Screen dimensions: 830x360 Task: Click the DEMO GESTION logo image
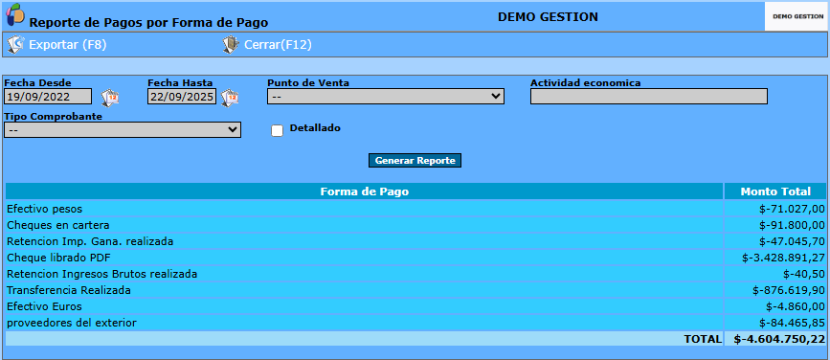click(x=796, y=16)
